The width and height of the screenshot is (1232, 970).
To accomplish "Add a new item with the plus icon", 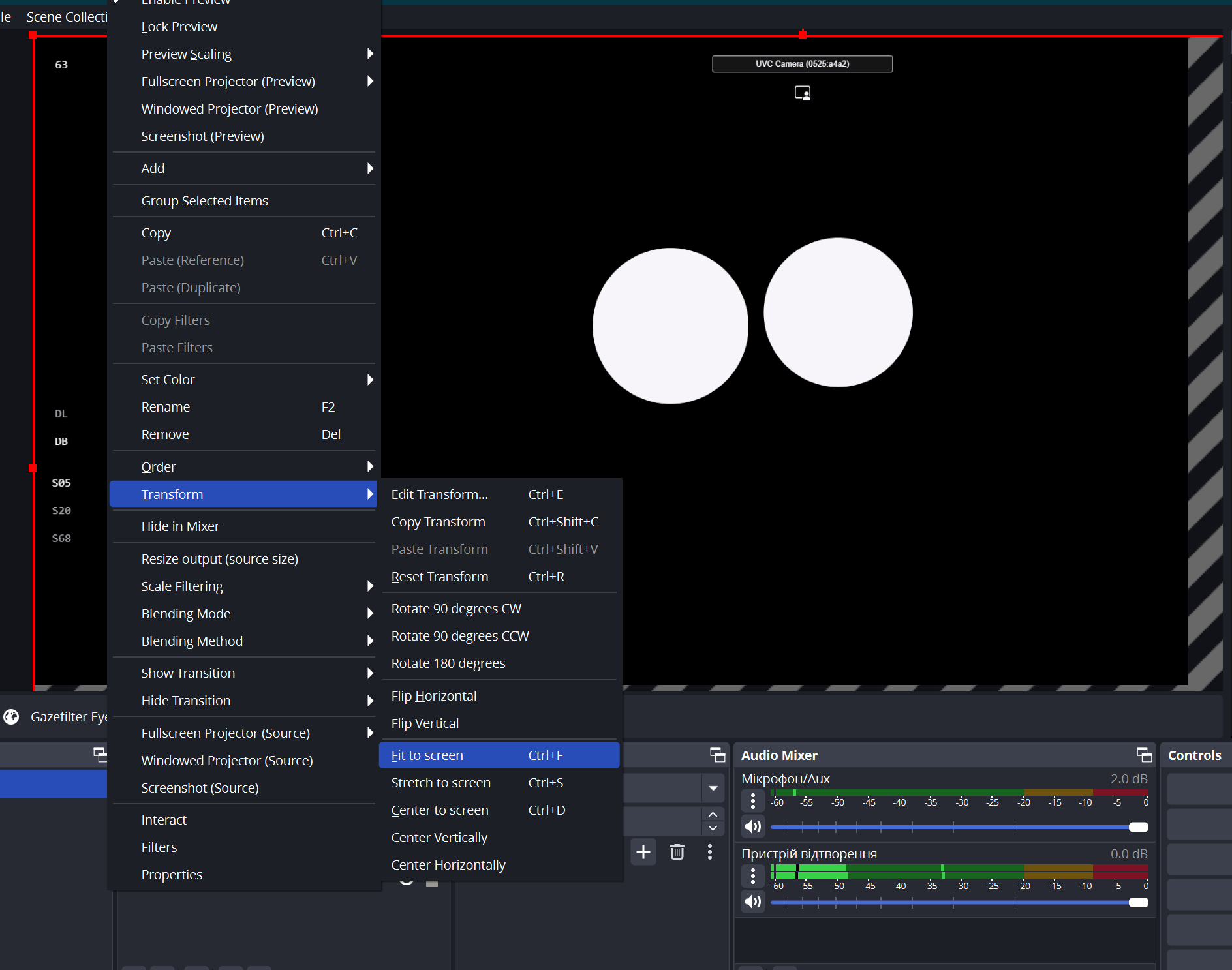I will pos(643,851).
